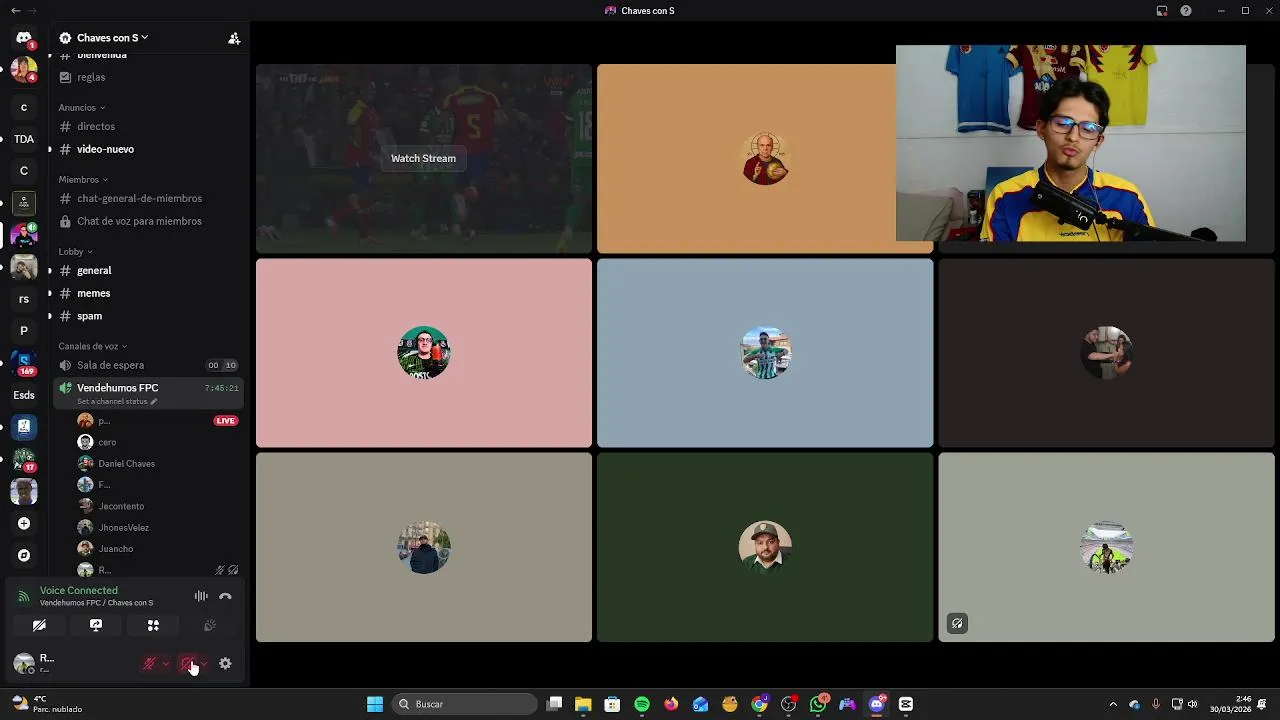1280x720 pixels.
Task: Open headphone output options arrow
Action: 205,663
